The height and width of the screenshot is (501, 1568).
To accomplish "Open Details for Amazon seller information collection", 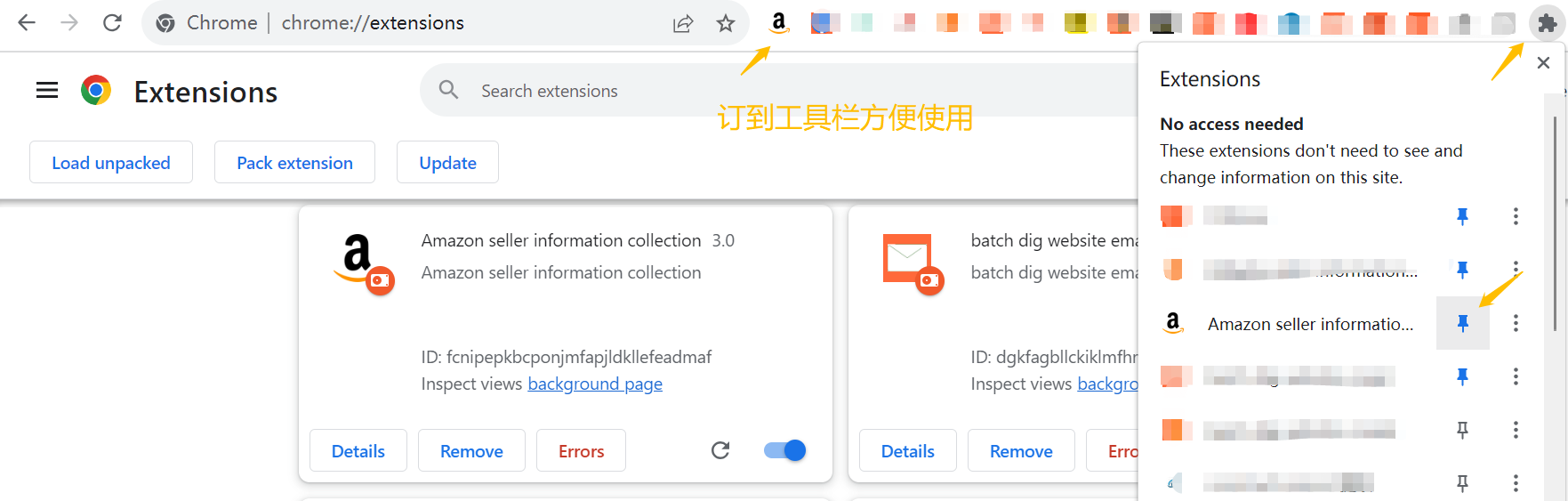I will [358, 450].
